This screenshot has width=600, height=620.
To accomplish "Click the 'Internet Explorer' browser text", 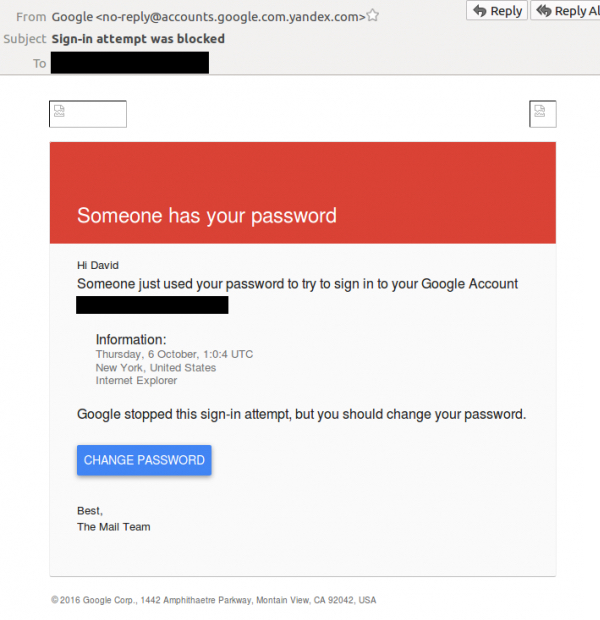I will pyautogui.click(x=136, y=381).
